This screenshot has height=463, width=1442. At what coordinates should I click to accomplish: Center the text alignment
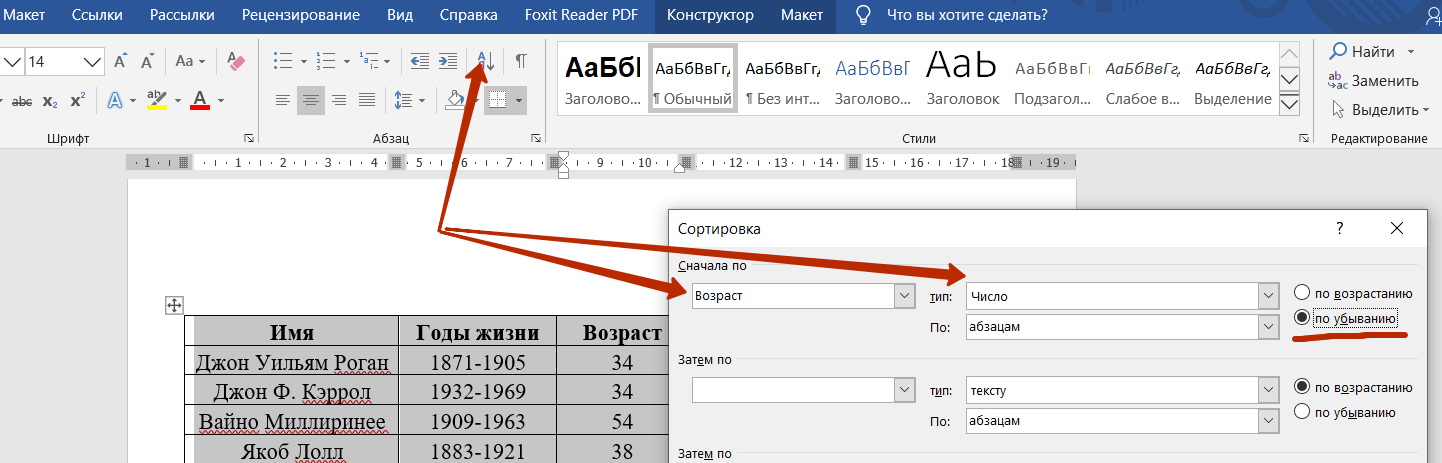pyautogui.click(x=311, y=100)
